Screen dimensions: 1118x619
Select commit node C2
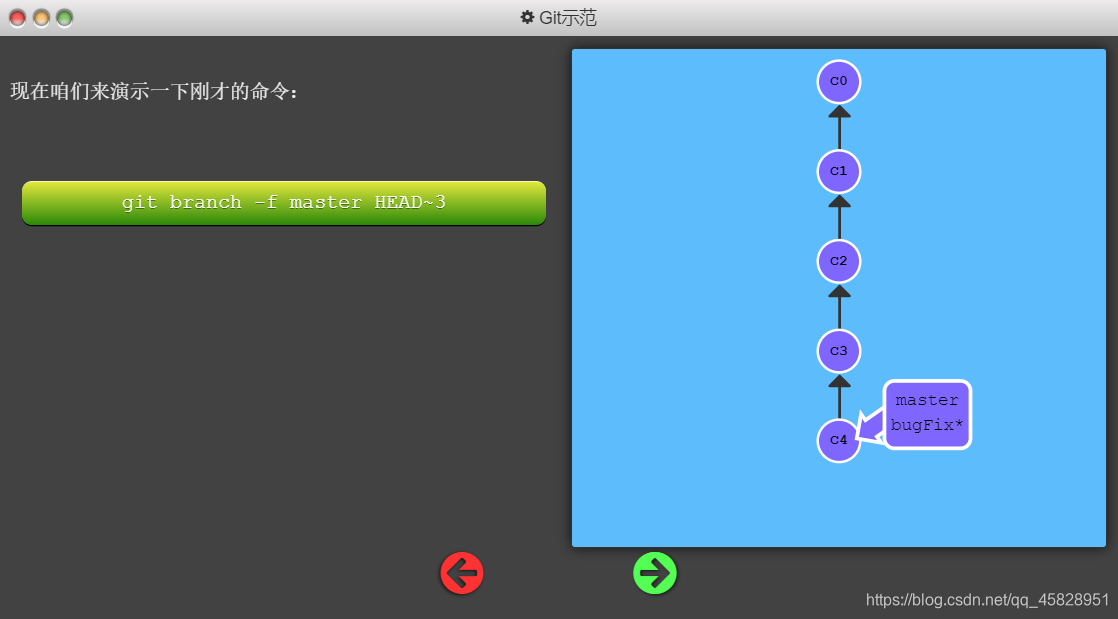point(838,262)
